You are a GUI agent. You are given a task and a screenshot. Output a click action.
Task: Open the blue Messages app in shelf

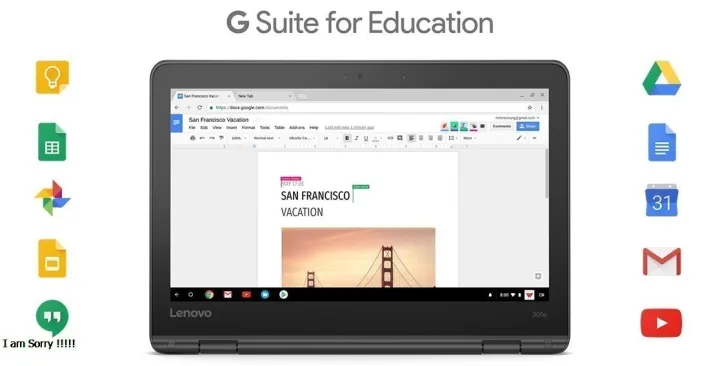tap(265, 295)
